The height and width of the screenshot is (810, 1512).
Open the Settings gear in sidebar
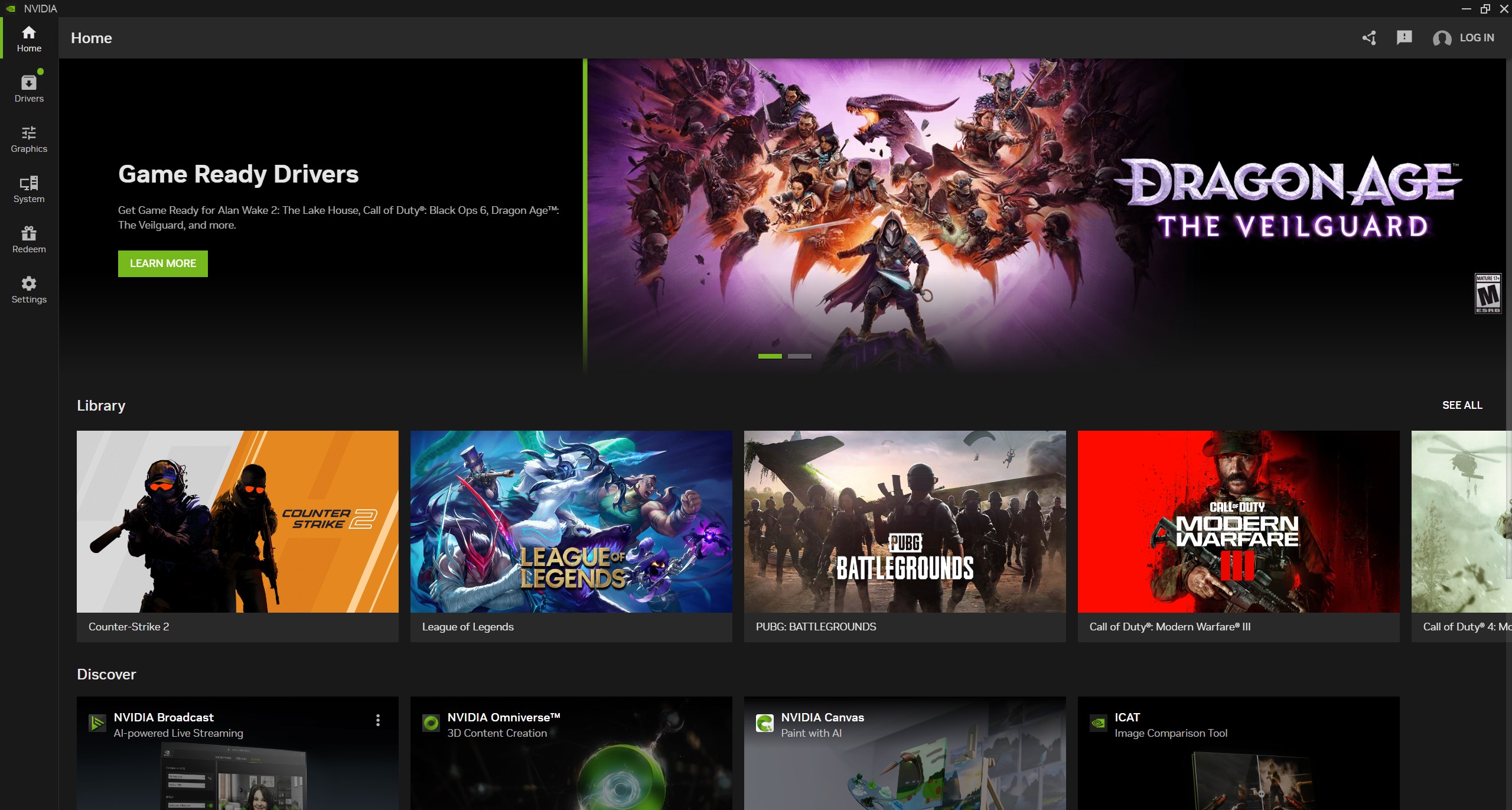tap(29, 289)
